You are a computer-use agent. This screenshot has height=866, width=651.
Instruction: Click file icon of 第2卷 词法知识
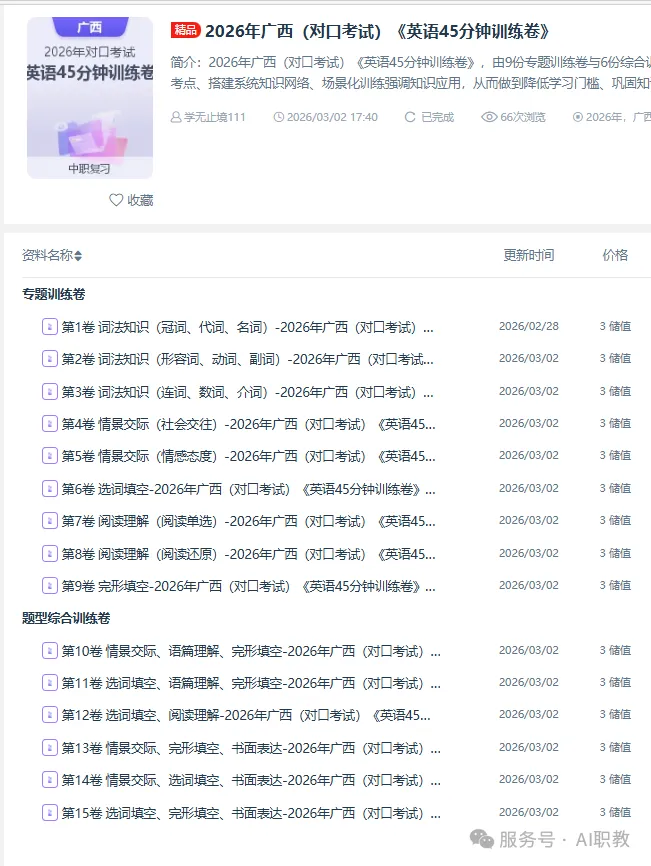point(50,359)
